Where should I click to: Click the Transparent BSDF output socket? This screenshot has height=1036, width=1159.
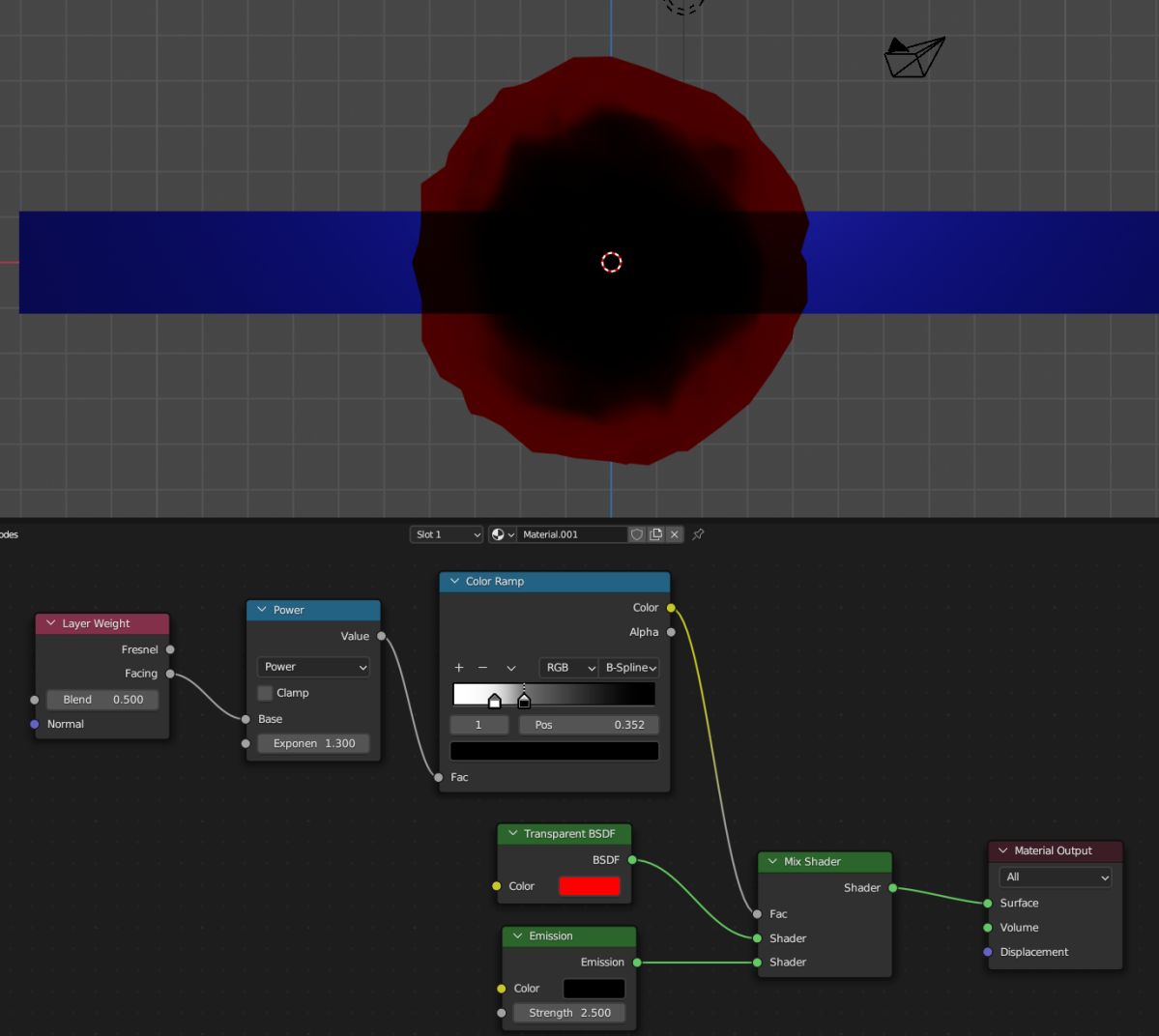click(x=632, y=860)
